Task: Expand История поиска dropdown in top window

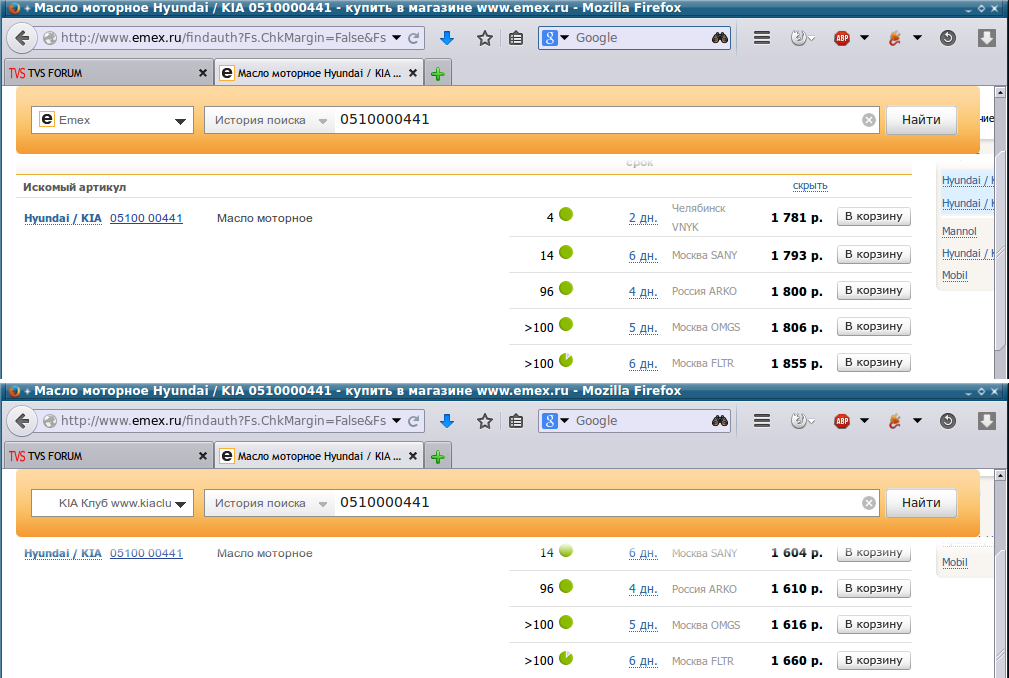Action: click(x=270, y=120)
